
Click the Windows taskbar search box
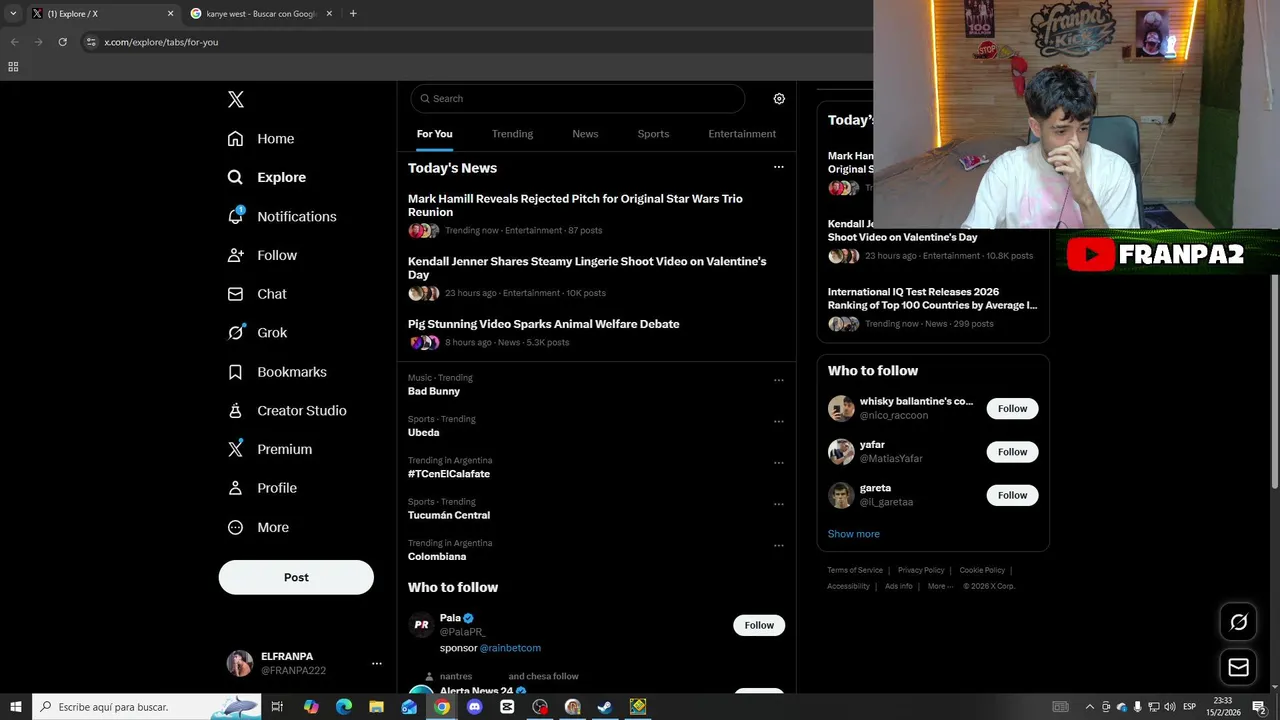[146, 707]
